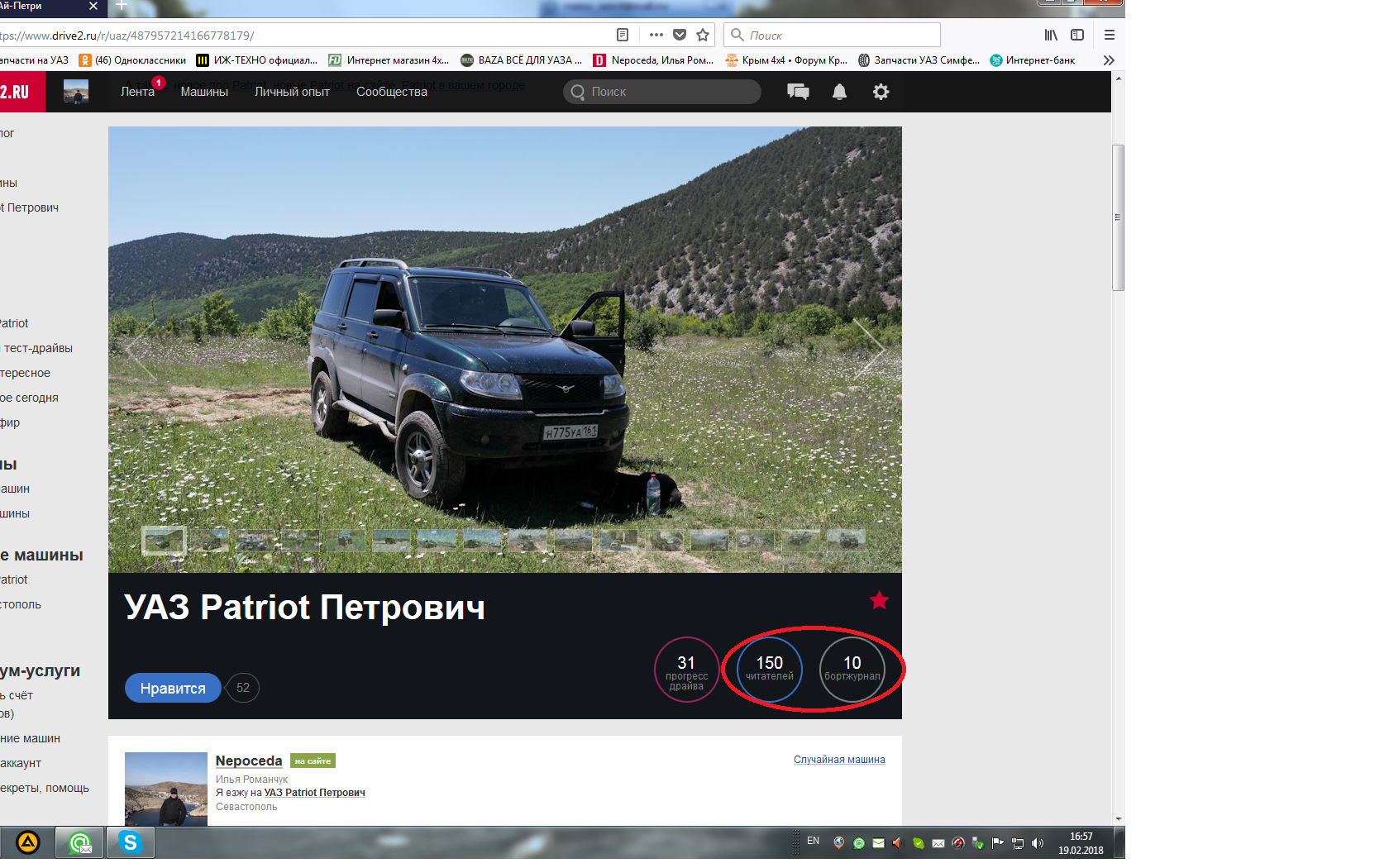Save the page to Pocket
Viewport: 1389px width, 868px height.
pyautogui.click(x=680, y=35)
